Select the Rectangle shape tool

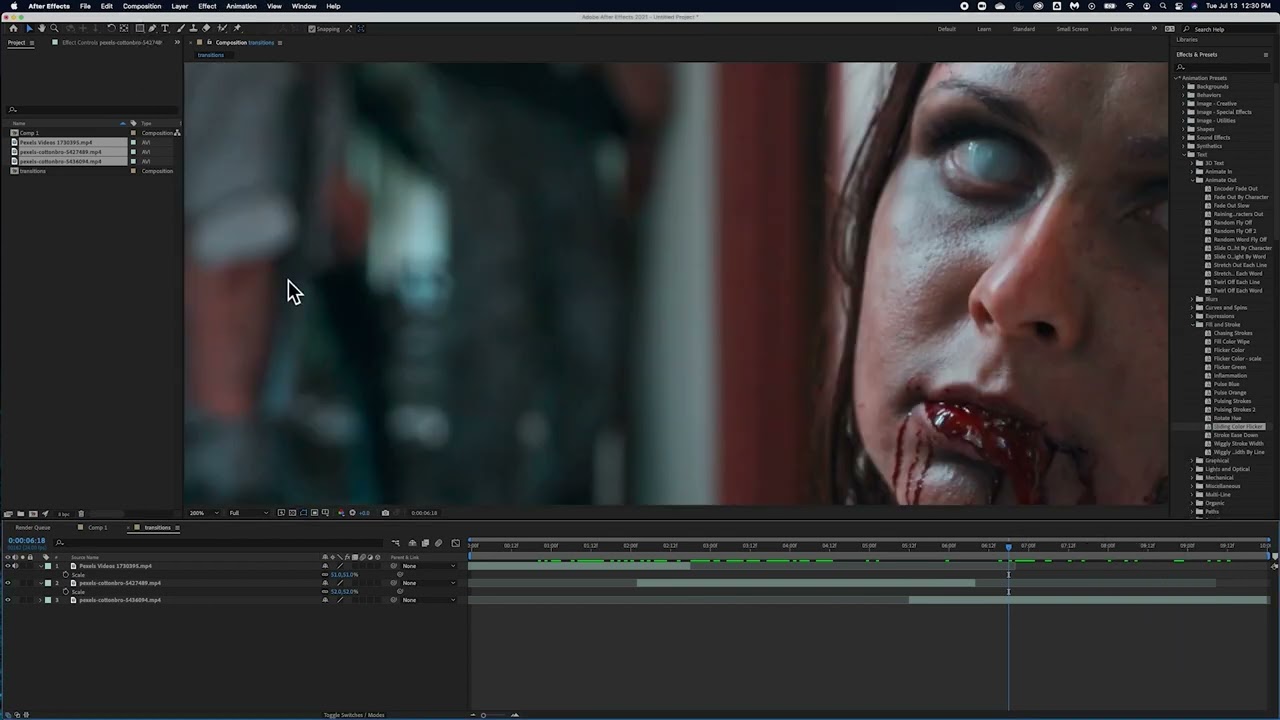140,29
